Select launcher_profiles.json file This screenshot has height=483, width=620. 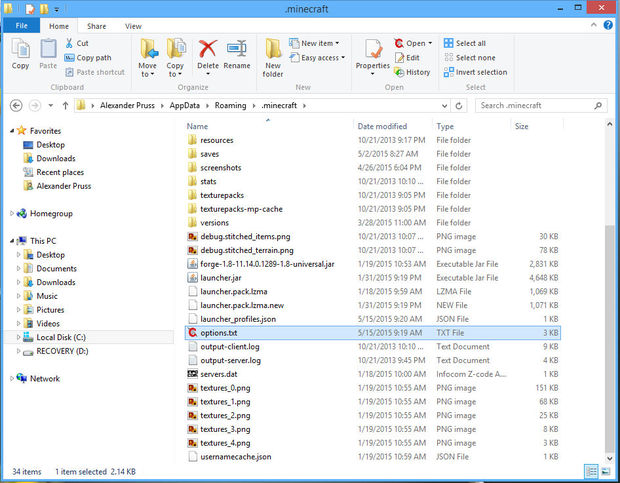238,319
